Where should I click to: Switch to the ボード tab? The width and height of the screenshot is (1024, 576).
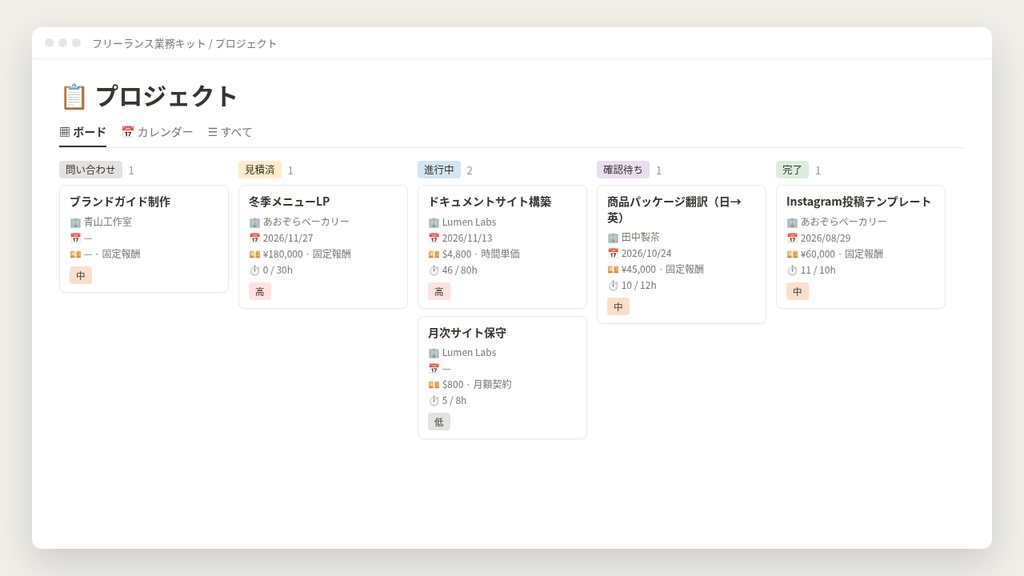82,132
